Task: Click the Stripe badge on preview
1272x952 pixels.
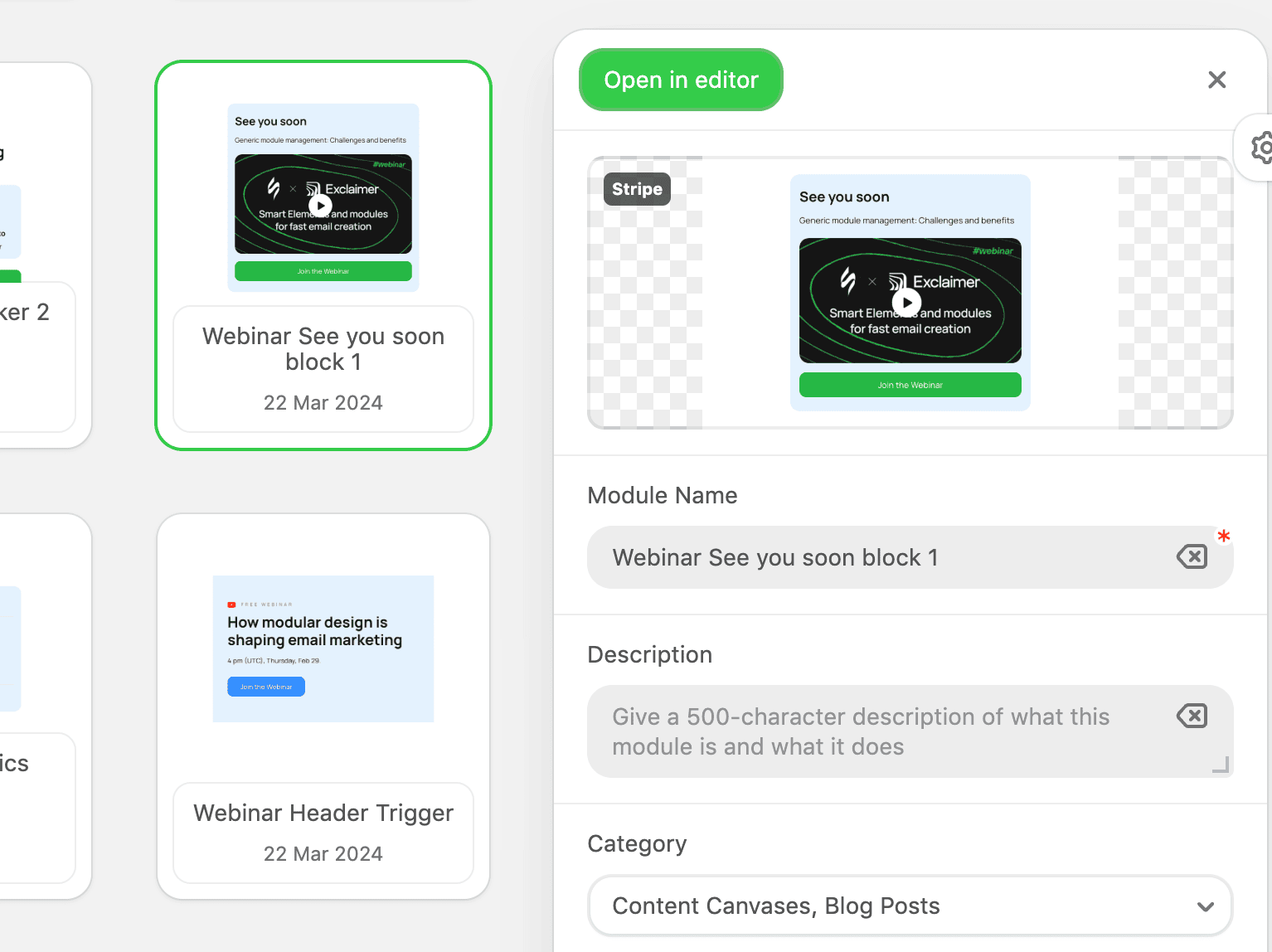Action: coord(637,189)
